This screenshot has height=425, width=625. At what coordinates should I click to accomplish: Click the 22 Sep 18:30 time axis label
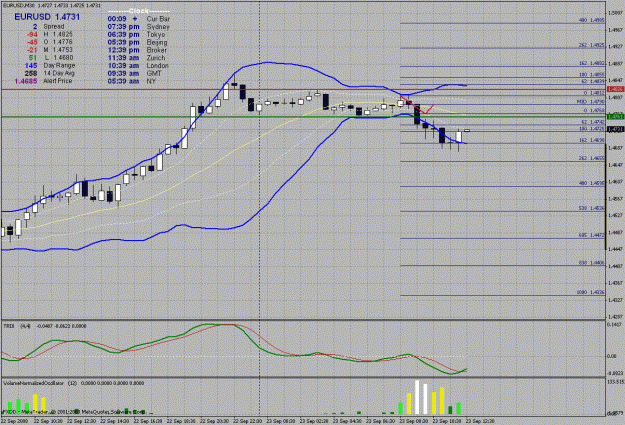(181, 421)
